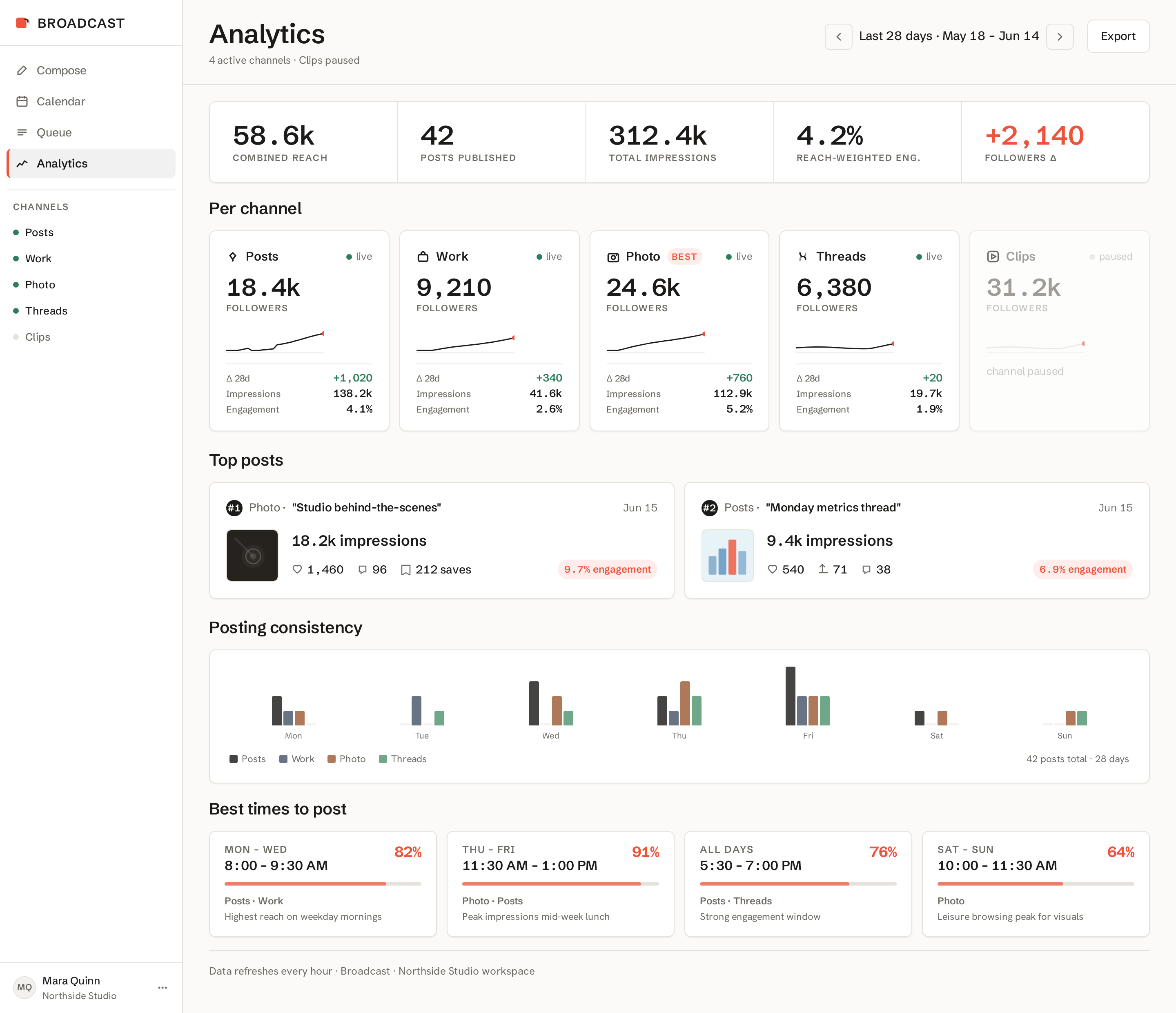Click comment icon showing 96
Screen dimensions: 1176x1013
362,569
